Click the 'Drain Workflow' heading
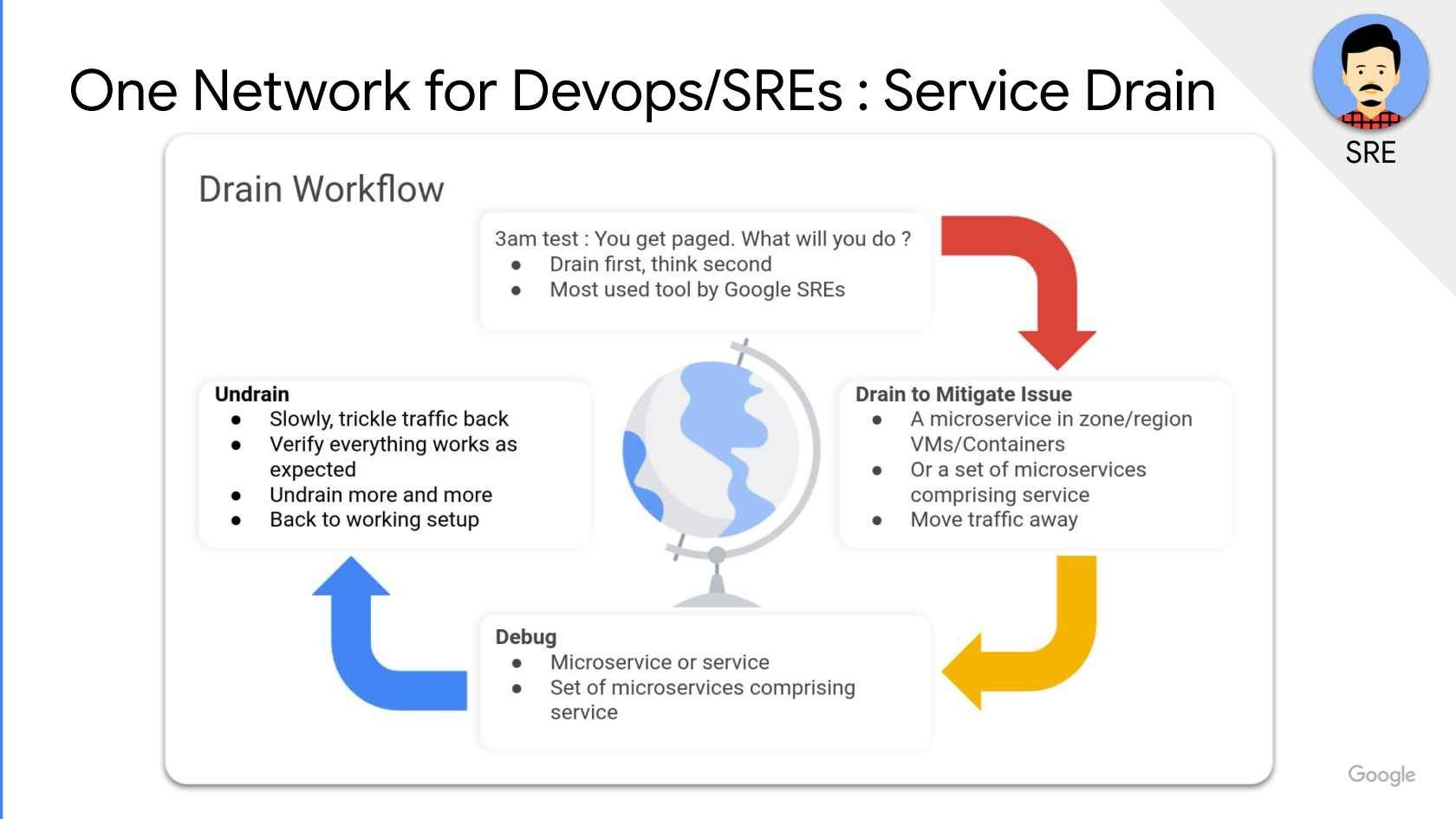The height and width of the screenshot is (819, 1456). click(x=321, y=187)
